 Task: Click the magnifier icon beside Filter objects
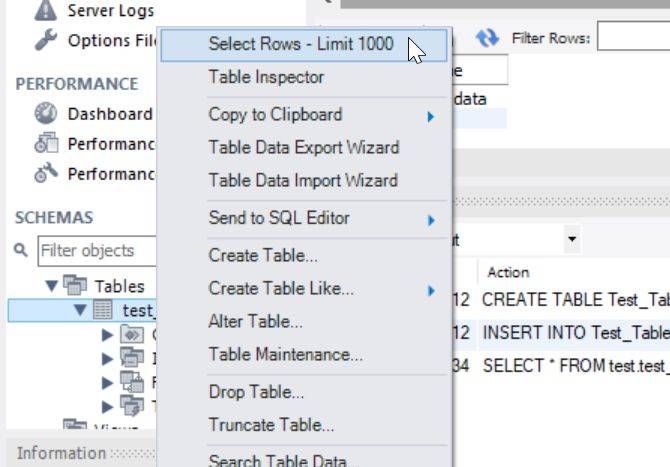[21, 250]
